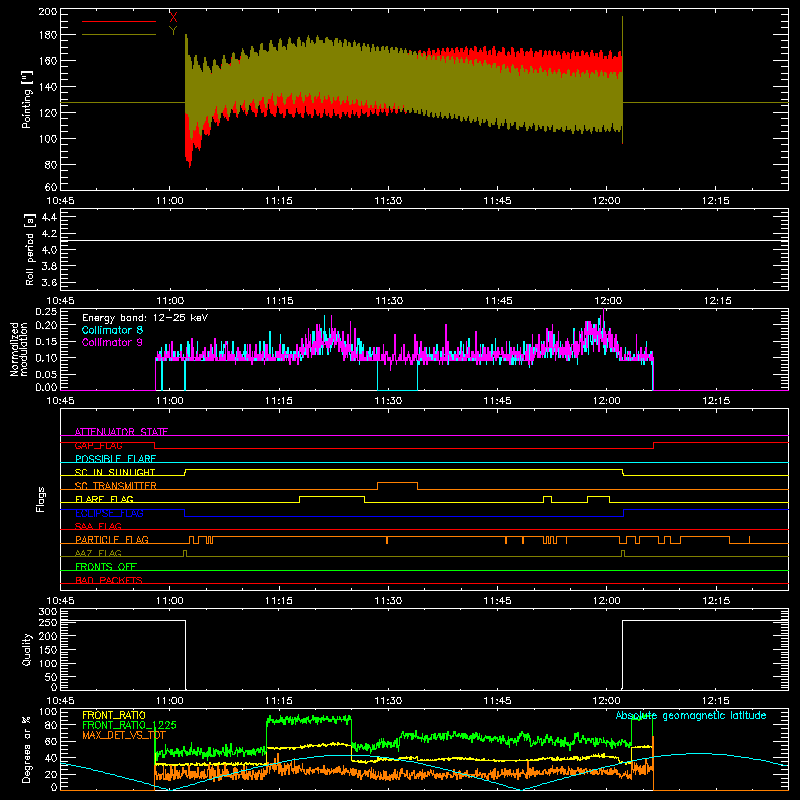Select the Flags axis title
Viewport: 800px width, 800px height.
click(x=40, y=499)
